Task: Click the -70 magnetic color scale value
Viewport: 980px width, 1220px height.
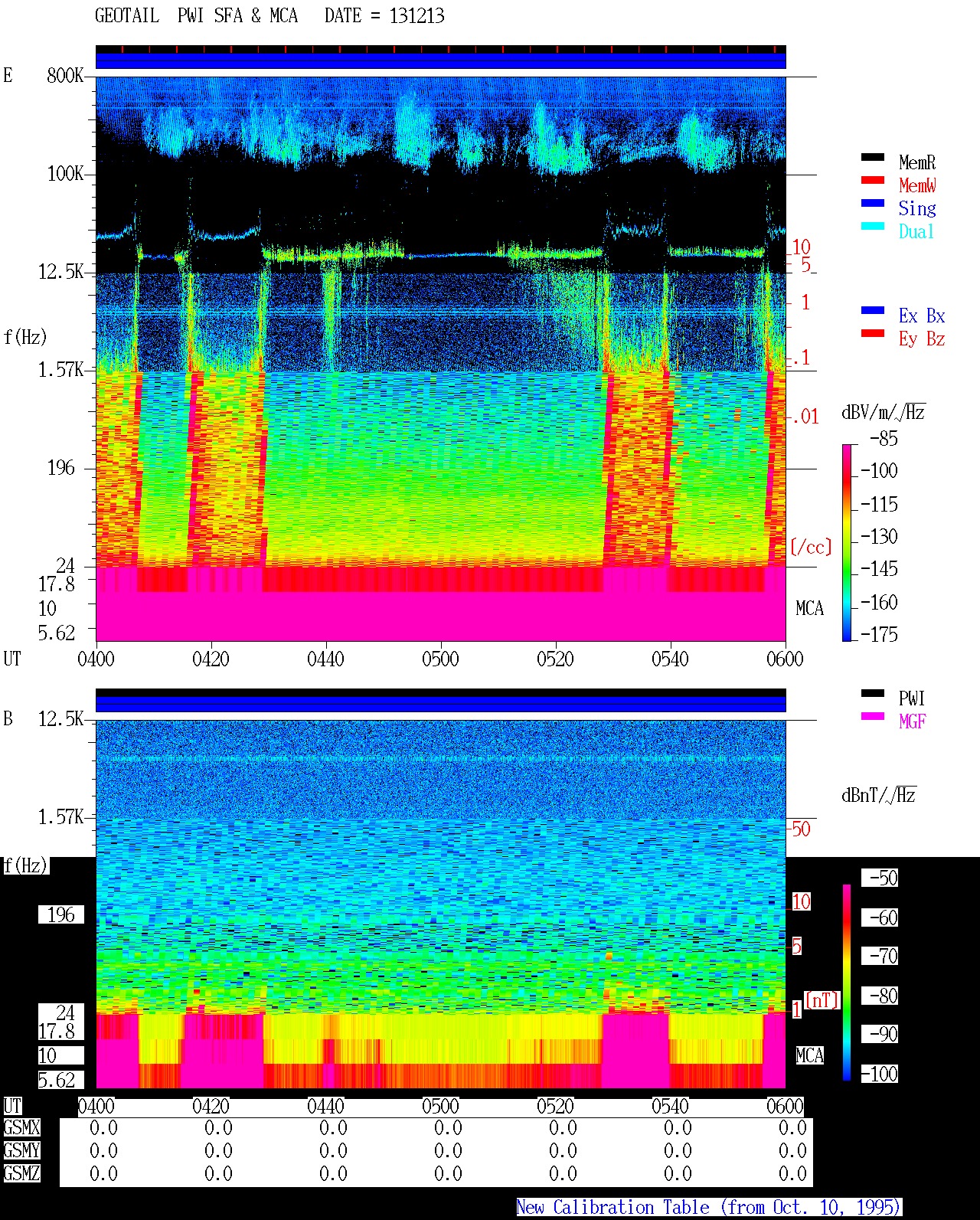Action: point(880,956)
